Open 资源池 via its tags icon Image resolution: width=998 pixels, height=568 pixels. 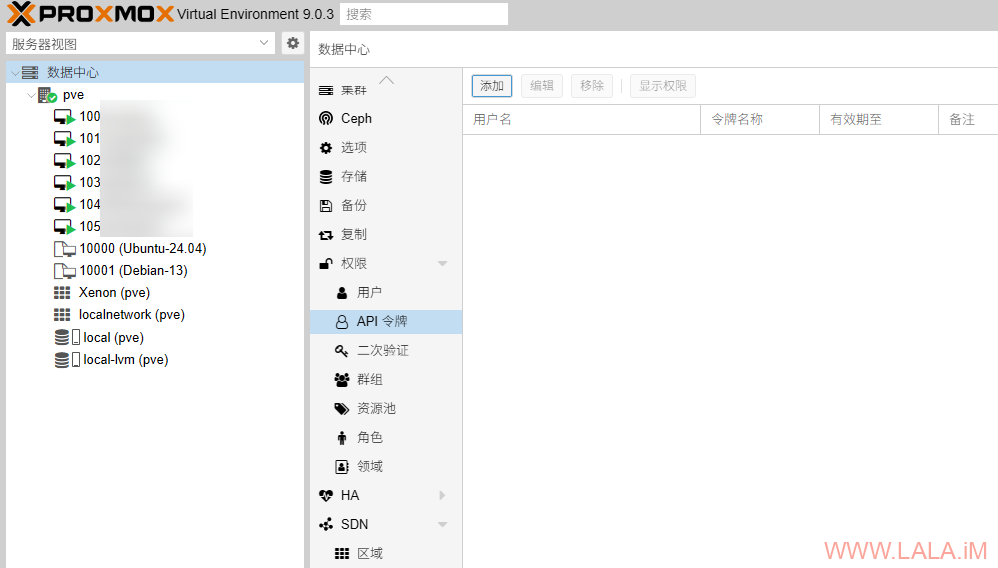[x=342, y=409]
